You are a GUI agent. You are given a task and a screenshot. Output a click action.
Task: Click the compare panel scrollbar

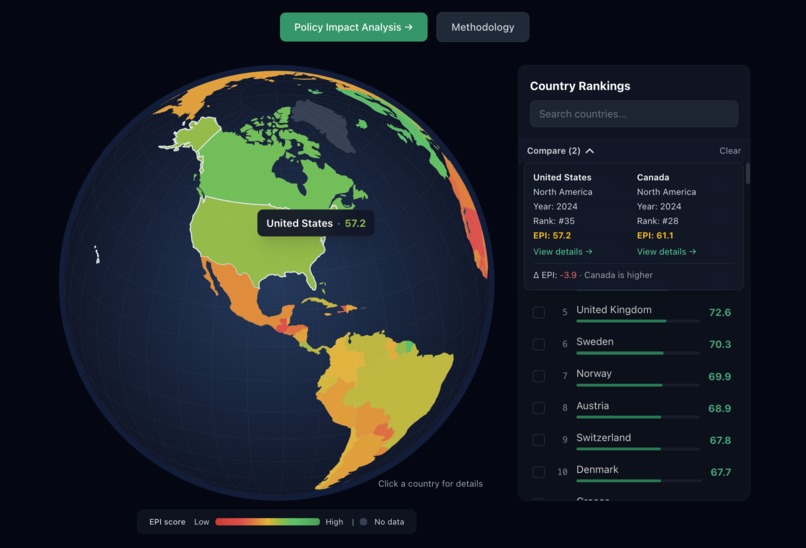point(747,173)
